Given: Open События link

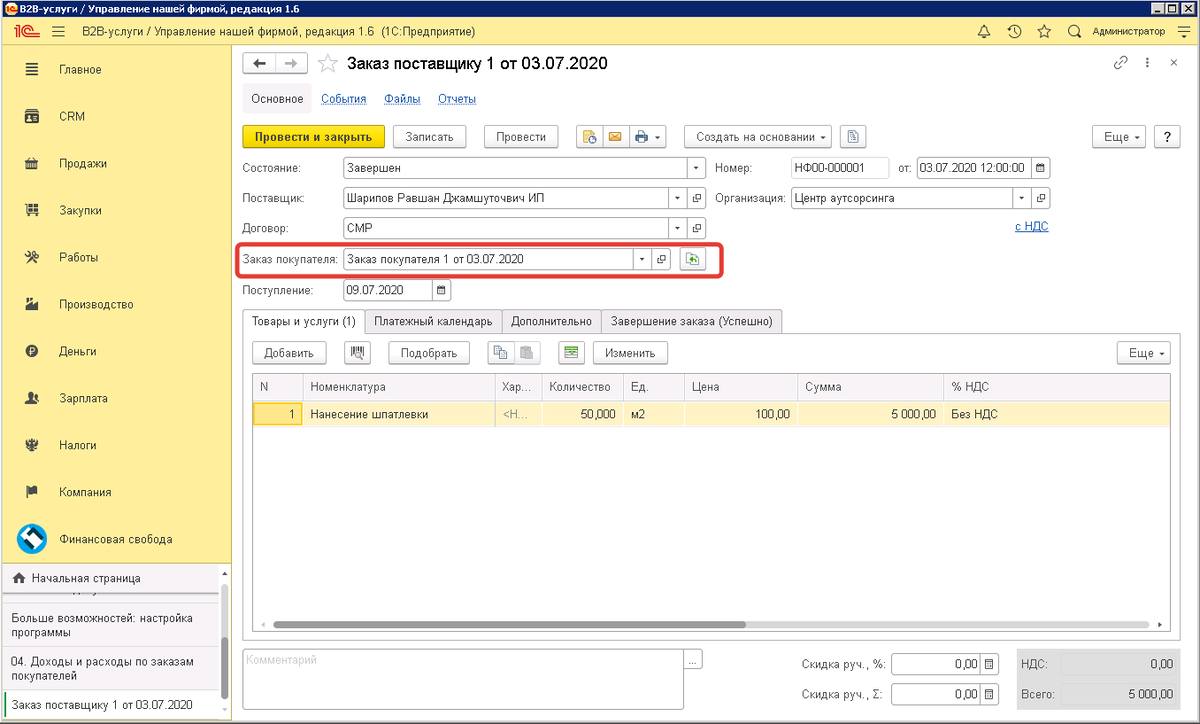Looking at the screenshot, I should pyautogui.click(x=344, y=99).
